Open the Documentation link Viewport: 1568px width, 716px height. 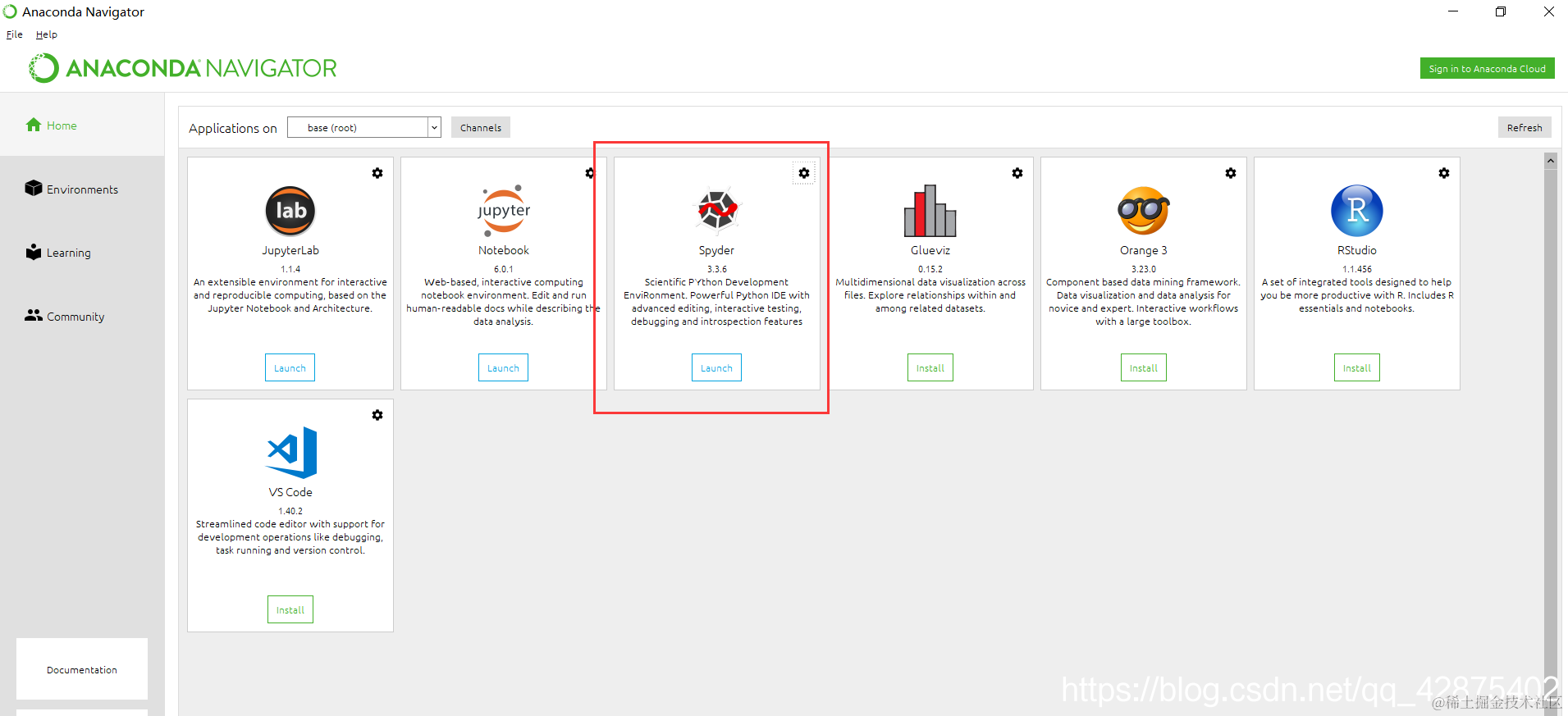(82, 669)
